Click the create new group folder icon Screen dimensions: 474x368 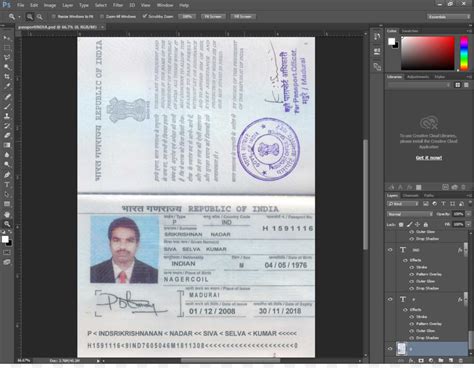pyautogui.click(x=441, y=360)
